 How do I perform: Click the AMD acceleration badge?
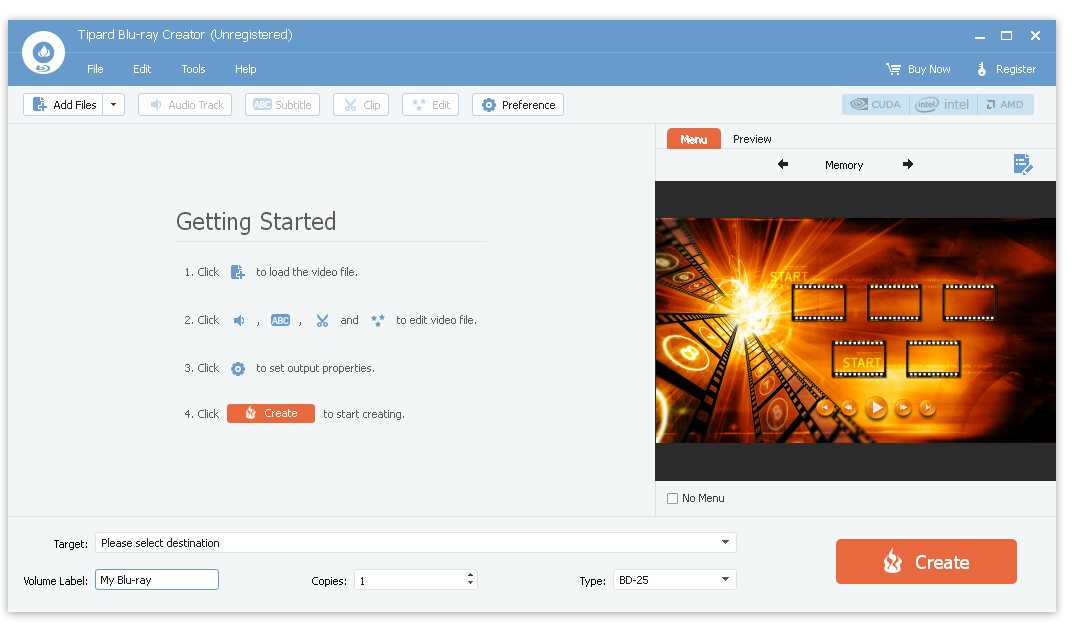coord(1006,104)
